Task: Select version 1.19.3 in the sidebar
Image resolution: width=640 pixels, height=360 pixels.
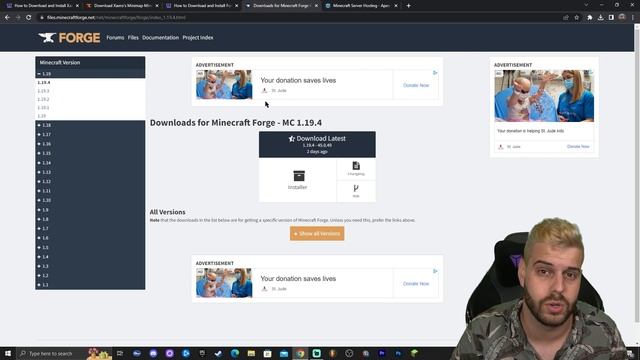Action: pos(43,91)
